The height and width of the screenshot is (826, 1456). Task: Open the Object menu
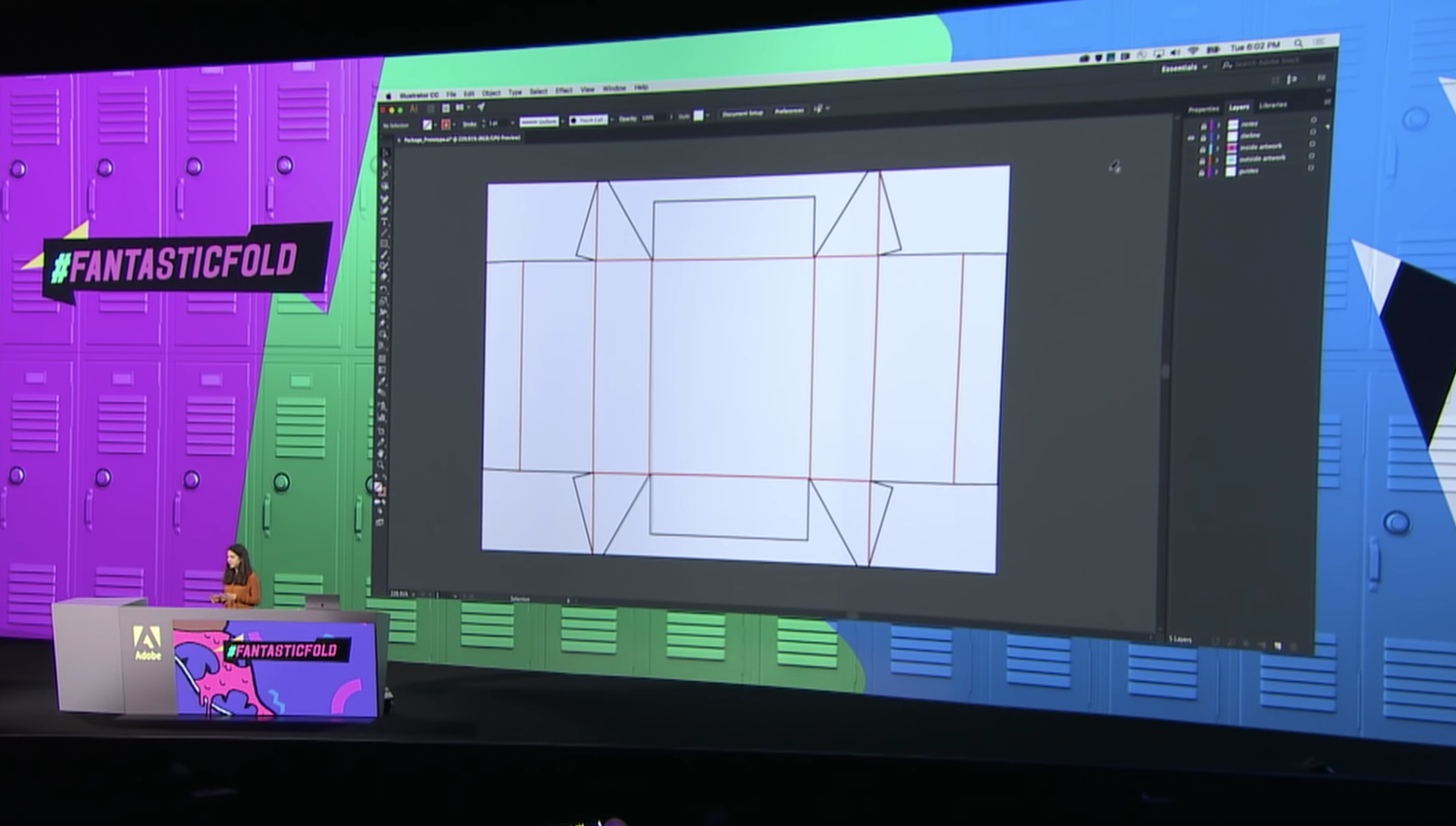[491, 93]
